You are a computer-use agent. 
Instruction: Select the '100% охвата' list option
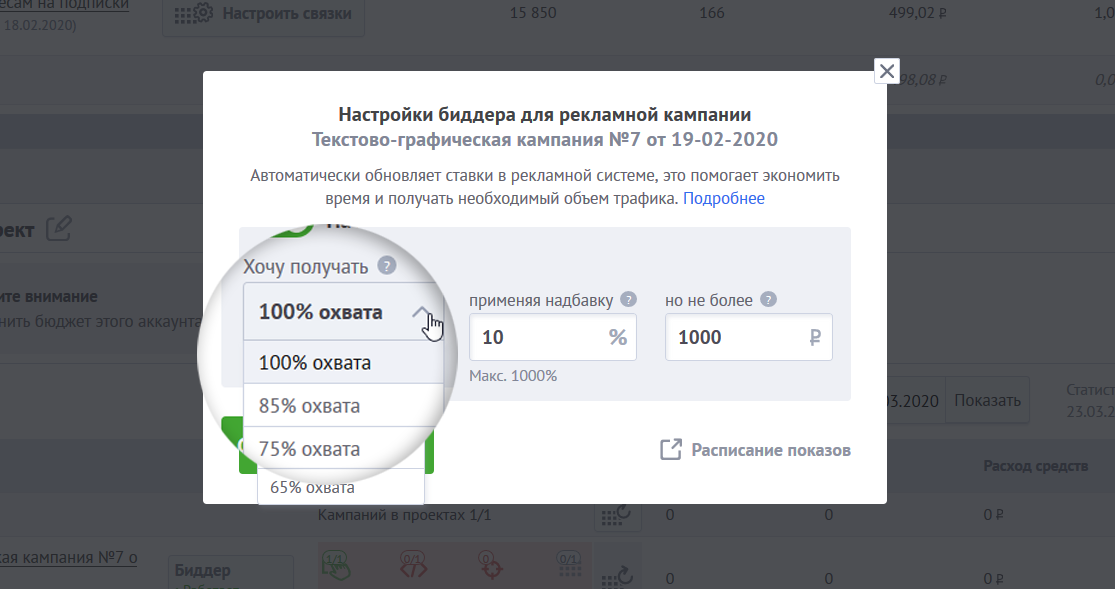[x=315, y=363]
